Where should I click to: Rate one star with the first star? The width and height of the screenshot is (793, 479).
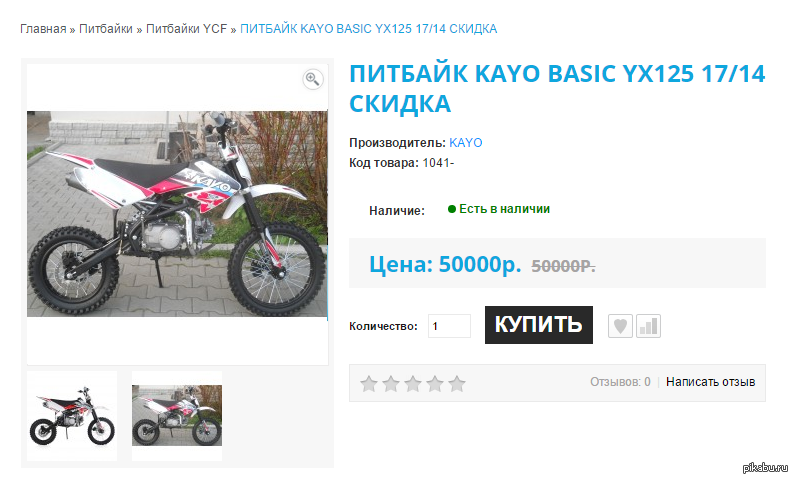(x=369, y=384)
